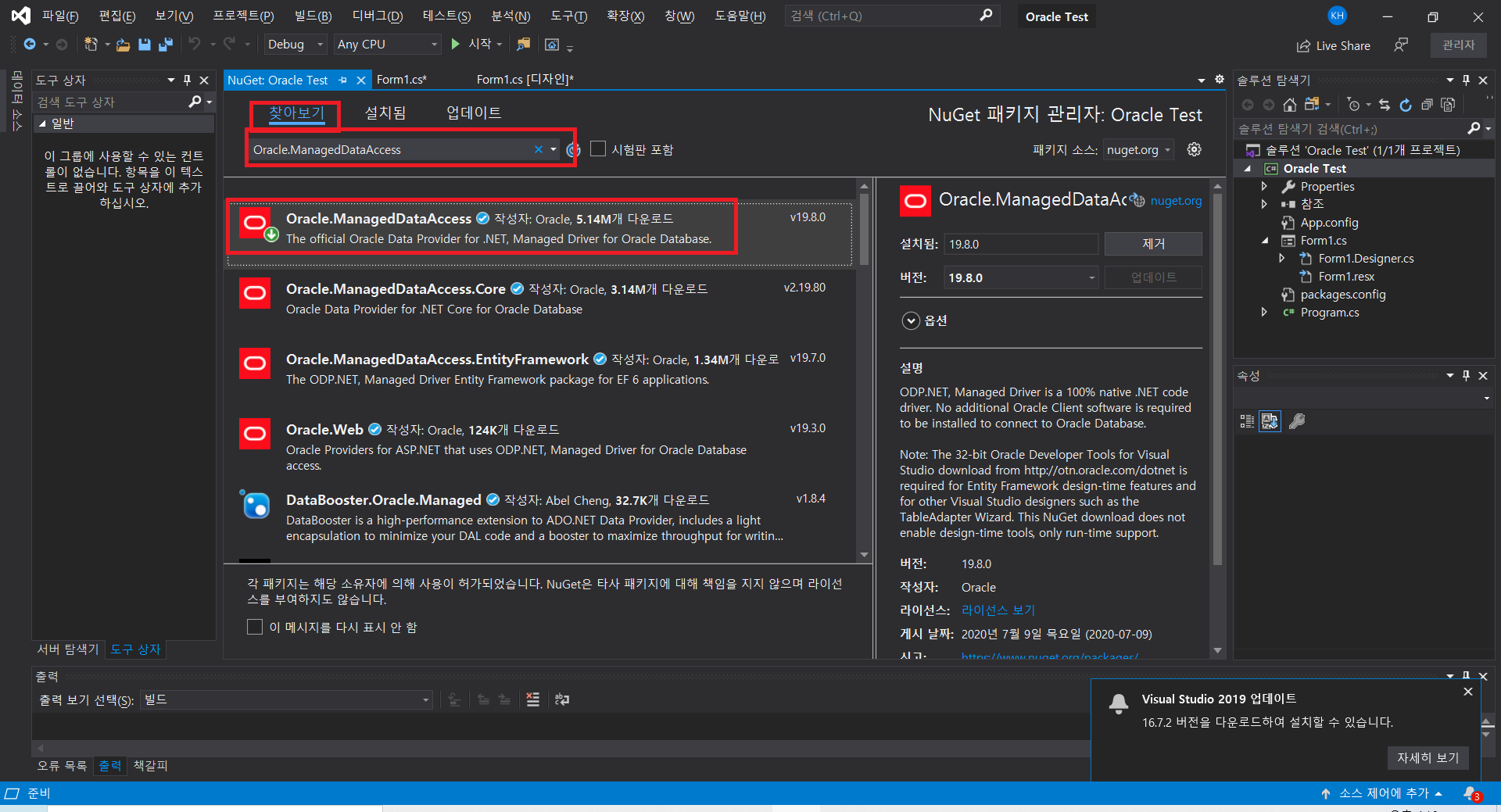Screen dimensions: 1501x812
Task: Expand the Properties node in Solution Explorer
Action: [1264, 186]
